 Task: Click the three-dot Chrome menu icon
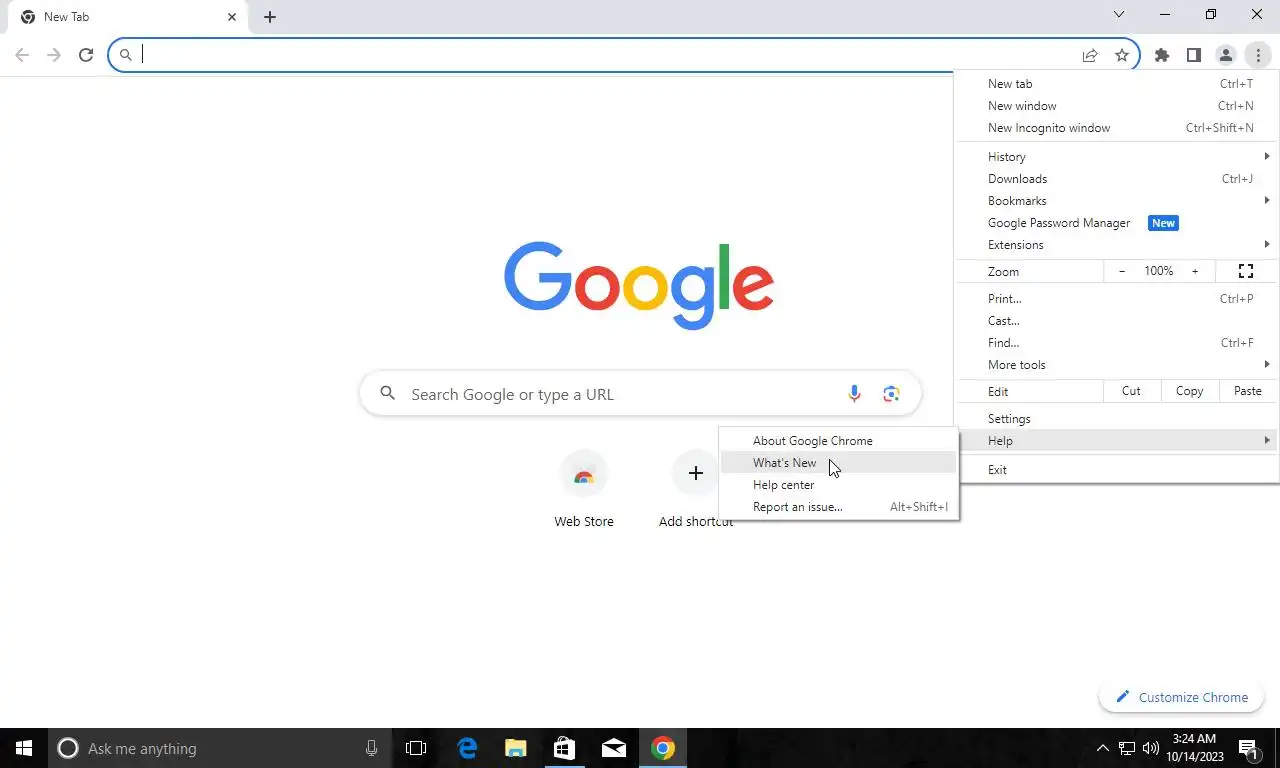[x=1257, y=55]
